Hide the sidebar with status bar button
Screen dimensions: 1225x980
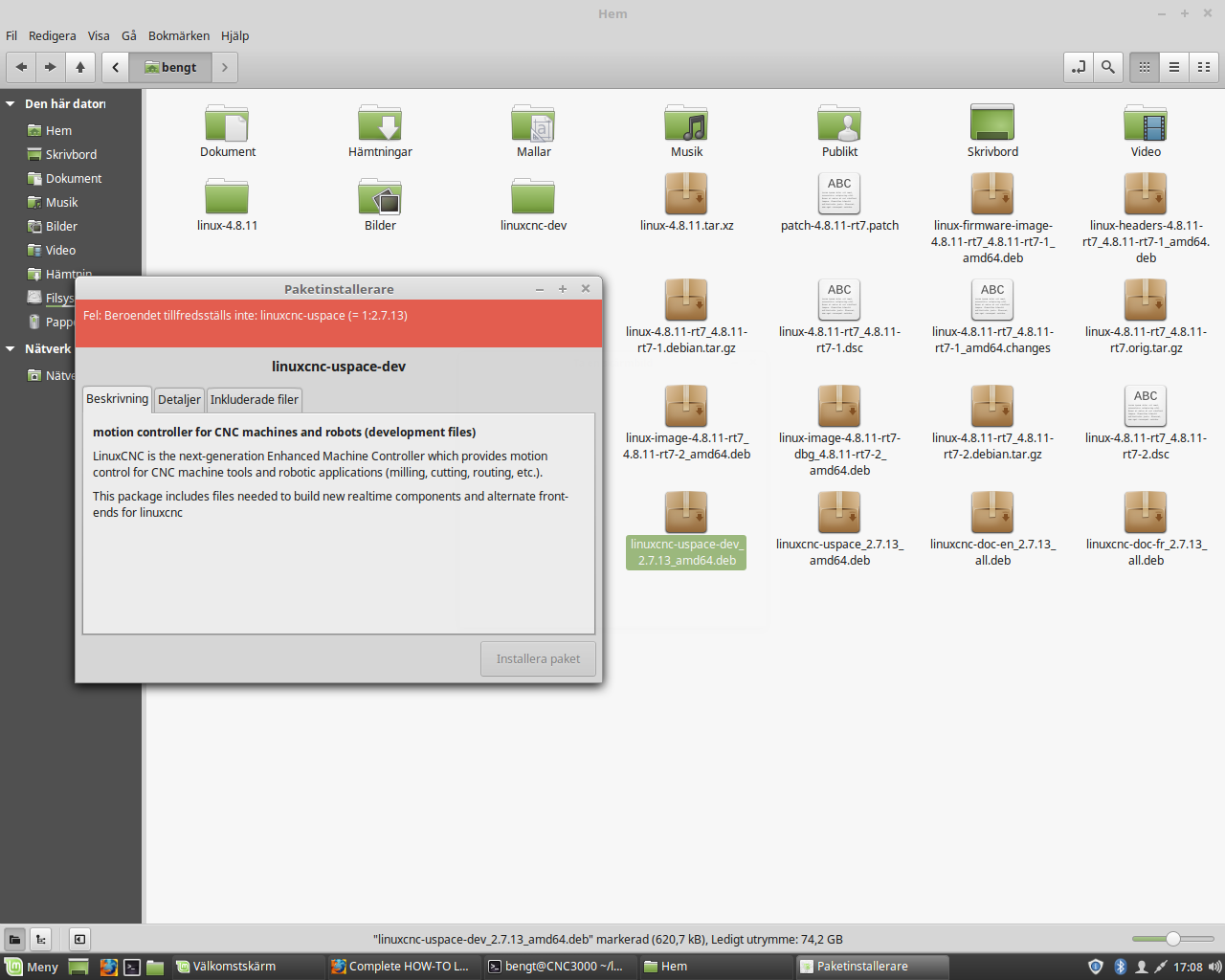79,939
